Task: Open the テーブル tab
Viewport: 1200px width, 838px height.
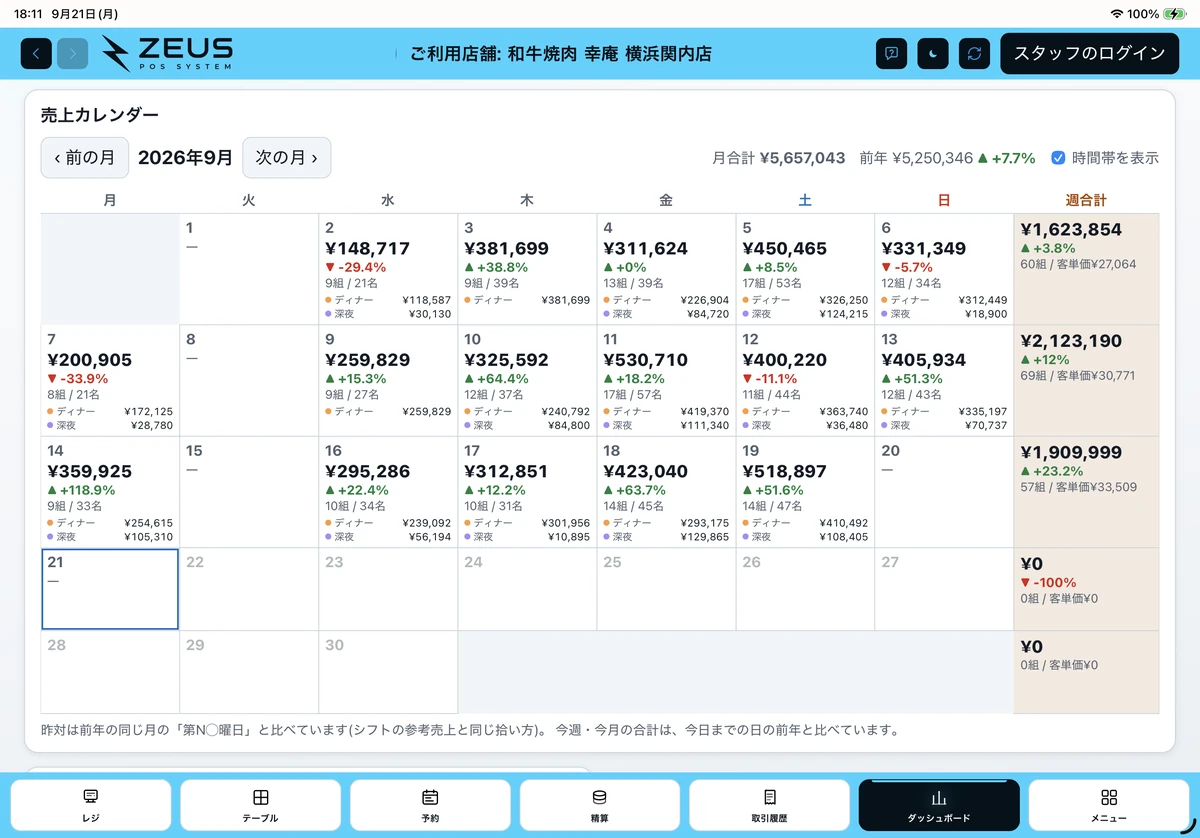Action: (x=260, y=805)
